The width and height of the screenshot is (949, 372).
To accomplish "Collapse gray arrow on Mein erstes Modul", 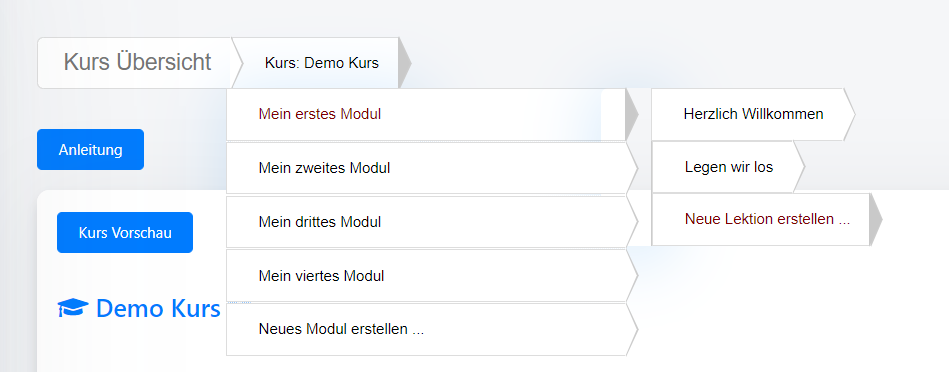I will pos(631,114).
